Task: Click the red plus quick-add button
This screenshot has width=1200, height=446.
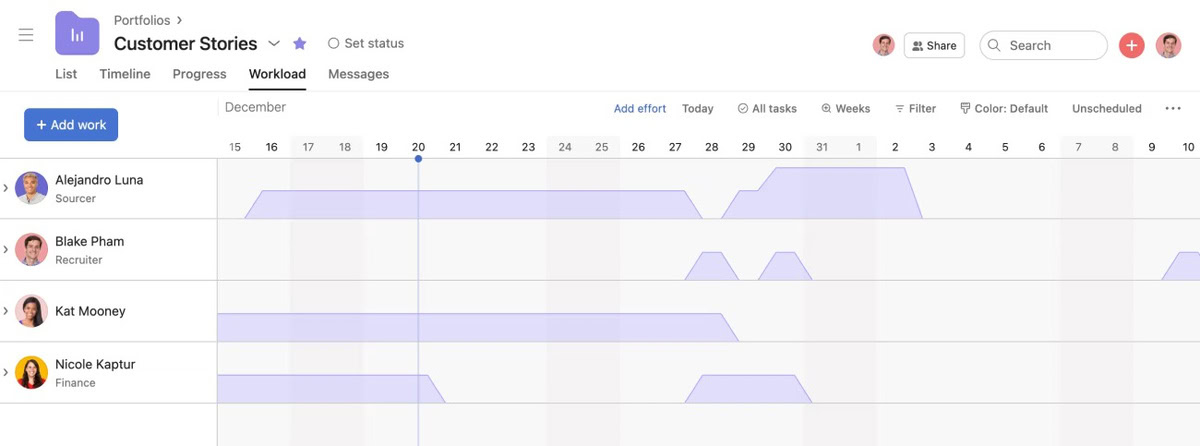Action: click(1131, 45)
